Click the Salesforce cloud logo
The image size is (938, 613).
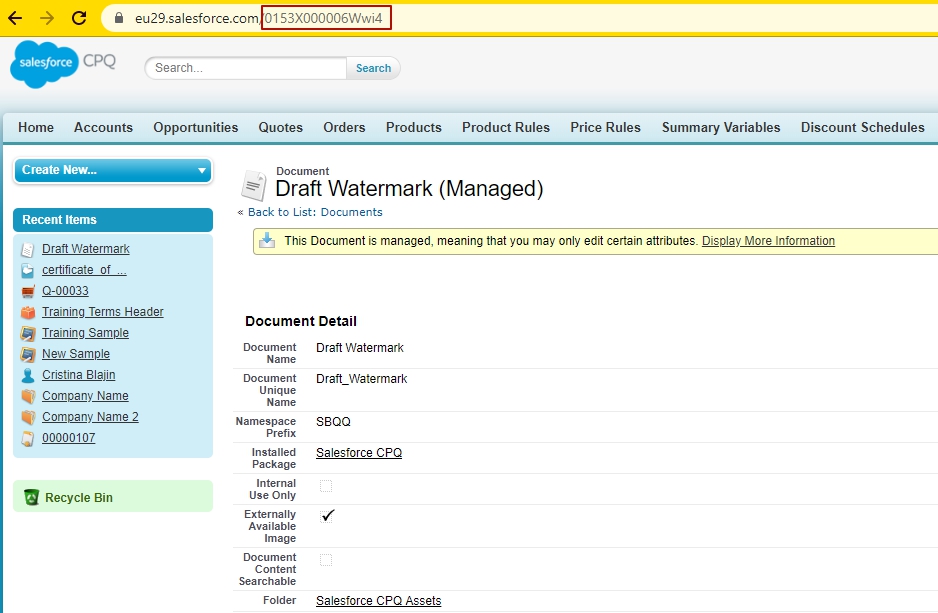(44, 64)
